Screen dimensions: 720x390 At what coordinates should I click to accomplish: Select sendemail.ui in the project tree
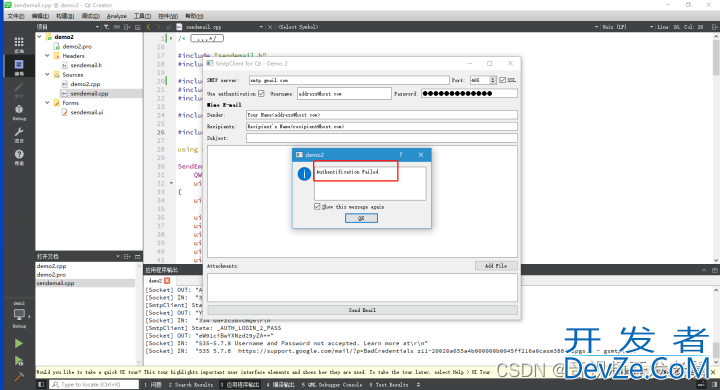point(87,112)
